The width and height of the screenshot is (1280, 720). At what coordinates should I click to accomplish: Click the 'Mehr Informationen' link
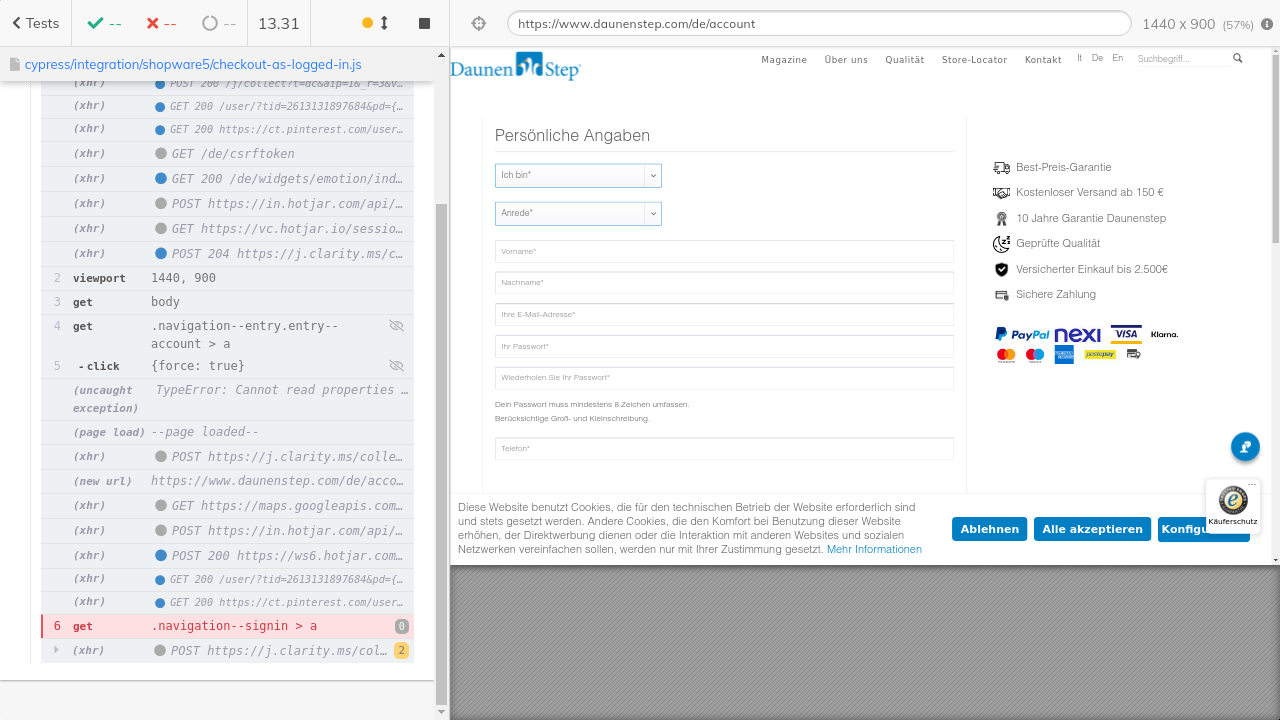tap(874, 549)
